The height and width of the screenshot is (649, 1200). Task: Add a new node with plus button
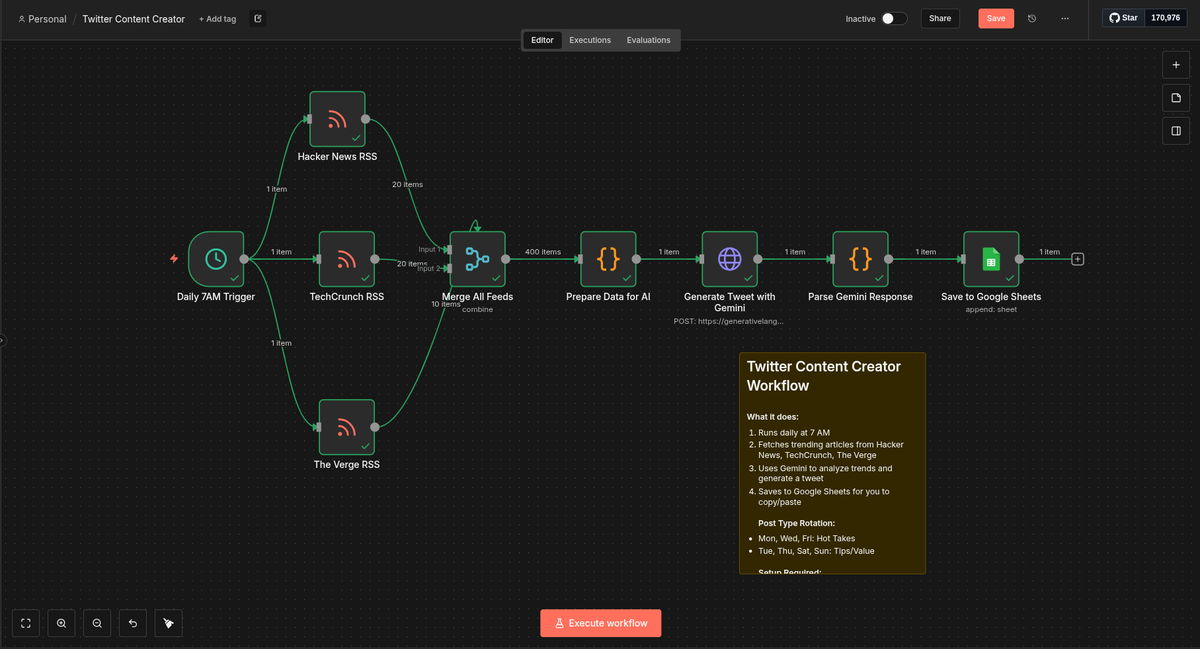click(x=1176, y=65)
